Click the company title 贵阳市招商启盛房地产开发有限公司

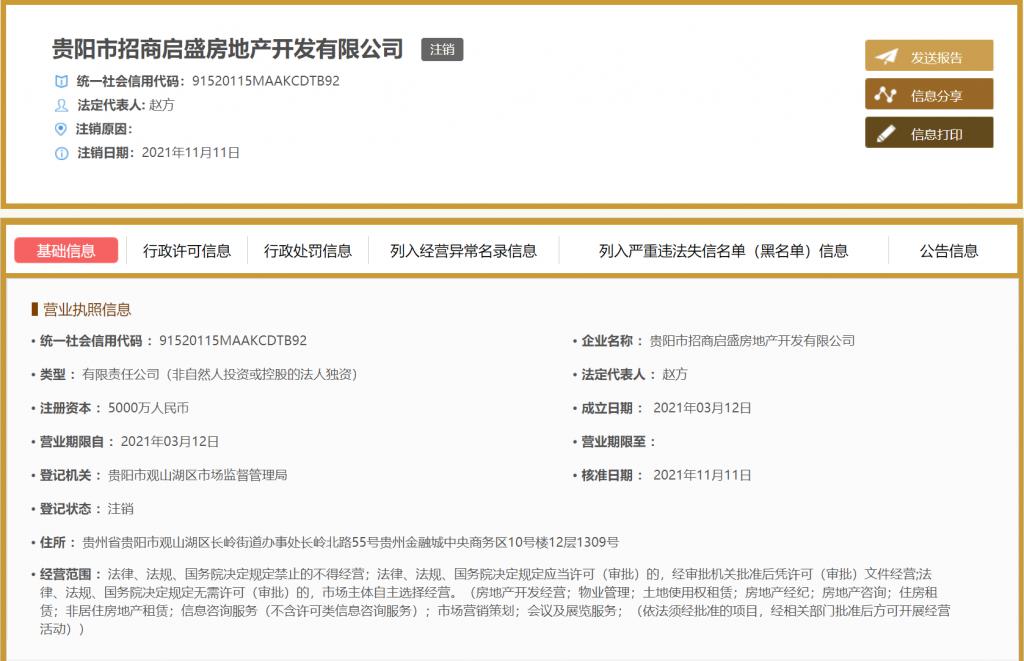[228, 49]
